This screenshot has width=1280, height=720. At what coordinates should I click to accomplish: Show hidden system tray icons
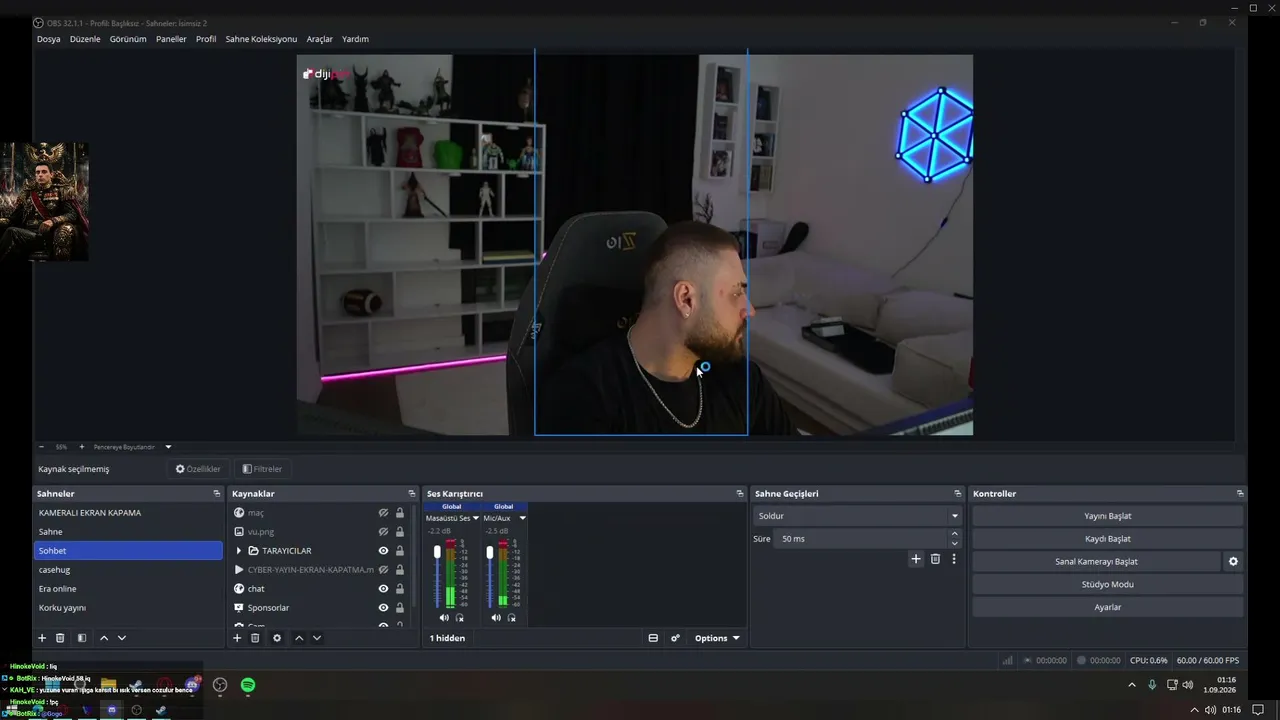[1132, 685]
